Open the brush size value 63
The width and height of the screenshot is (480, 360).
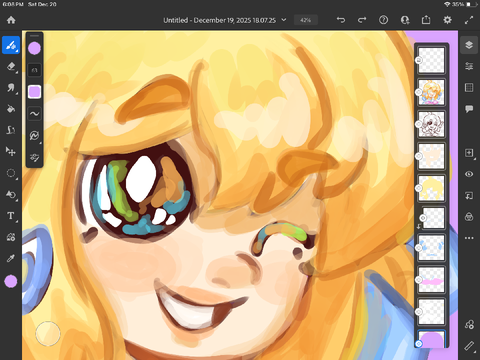point(34,70)
